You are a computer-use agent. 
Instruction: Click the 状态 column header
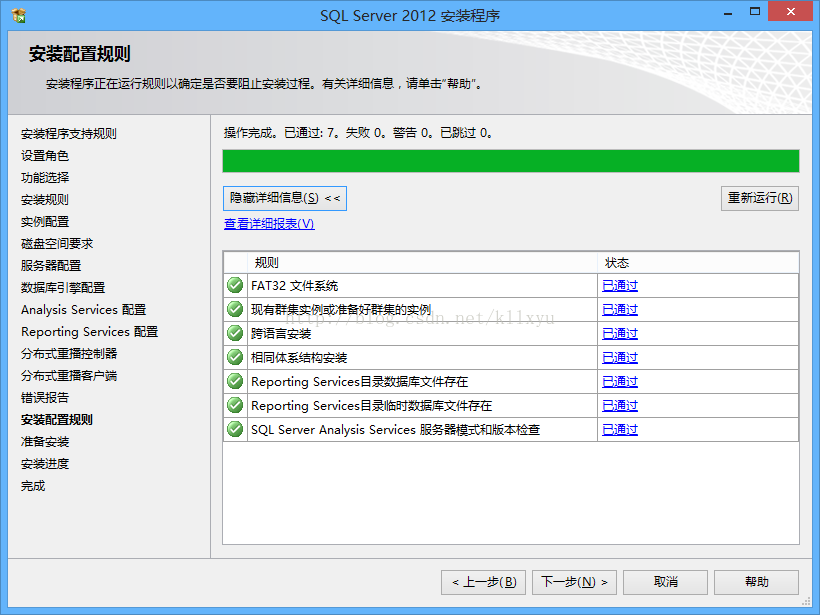coord(698,263)
